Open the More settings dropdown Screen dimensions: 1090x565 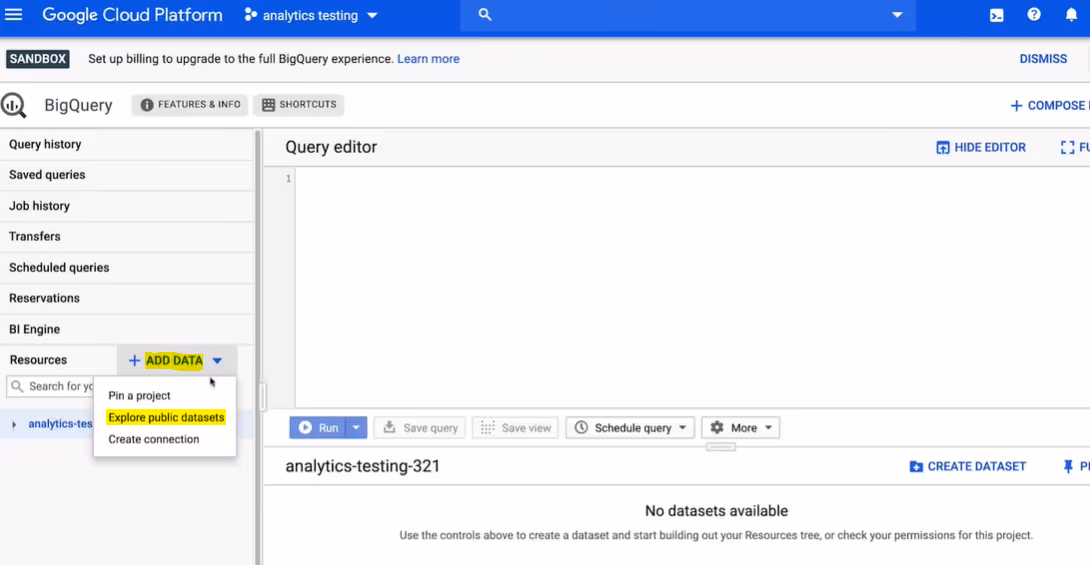click(740, 428)
